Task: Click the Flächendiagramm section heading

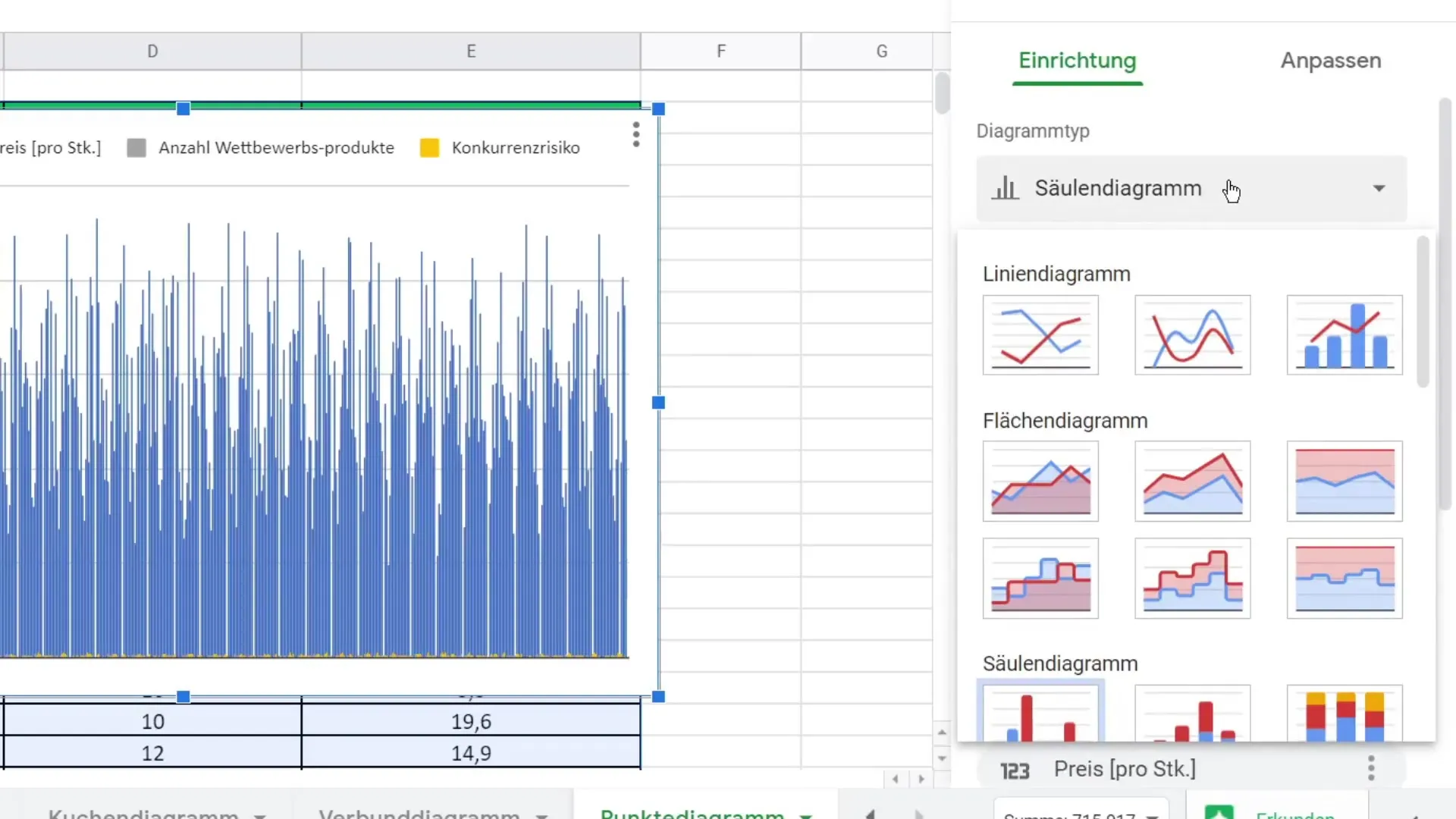Action: 1065,421
